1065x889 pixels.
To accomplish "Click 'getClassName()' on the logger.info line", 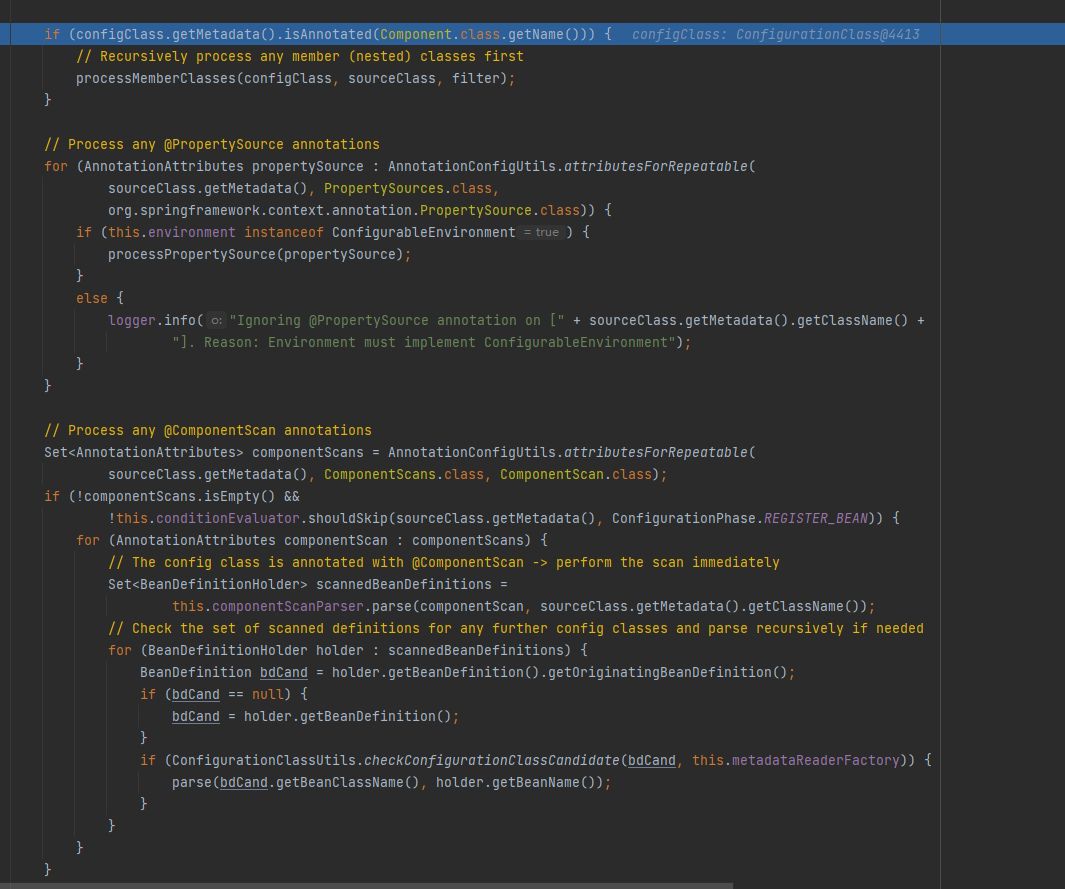I will click(852, 321).
